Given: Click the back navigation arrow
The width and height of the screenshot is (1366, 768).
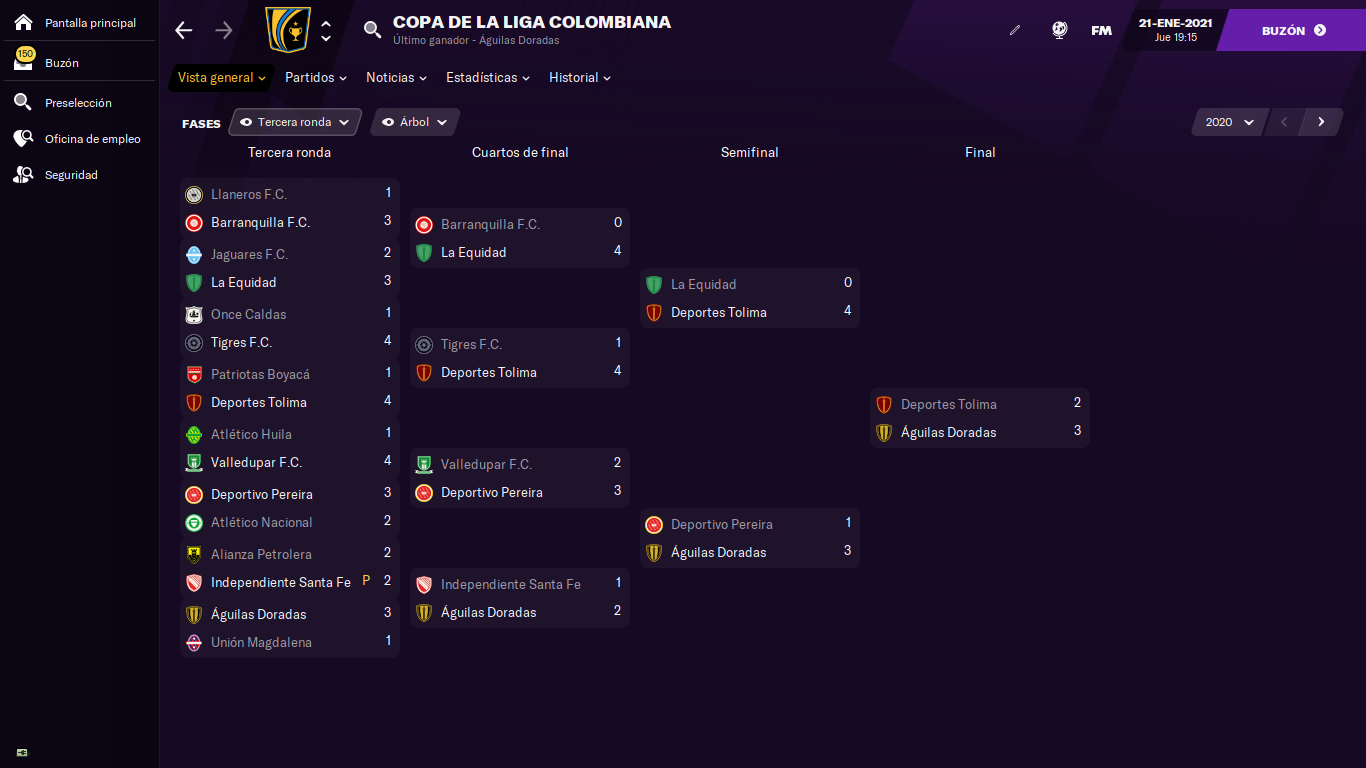Looking at the screenshot, I should [x=183, y=30].
